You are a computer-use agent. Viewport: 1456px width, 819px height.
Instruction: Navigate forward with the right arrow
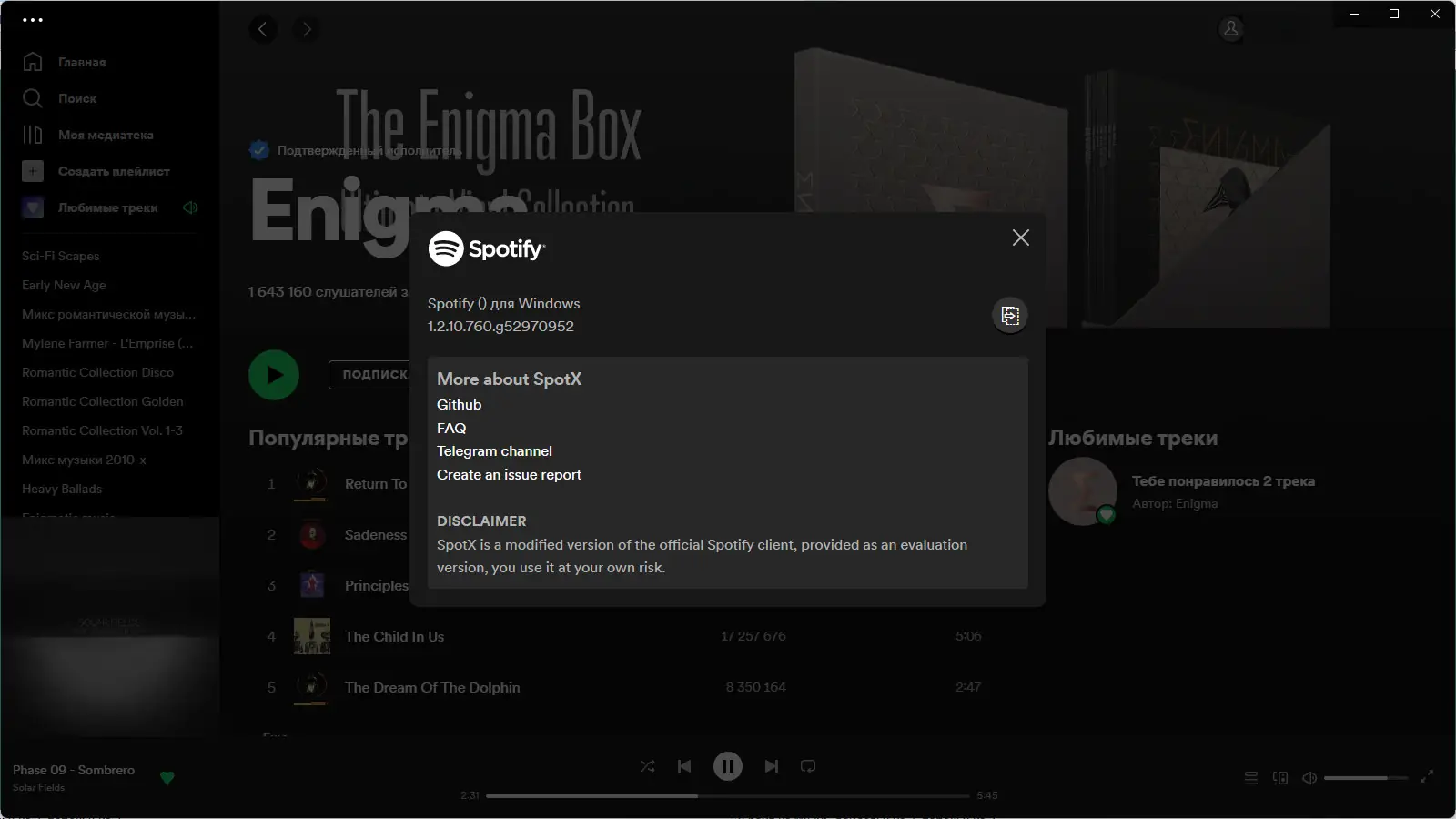[x=307, y=29]
